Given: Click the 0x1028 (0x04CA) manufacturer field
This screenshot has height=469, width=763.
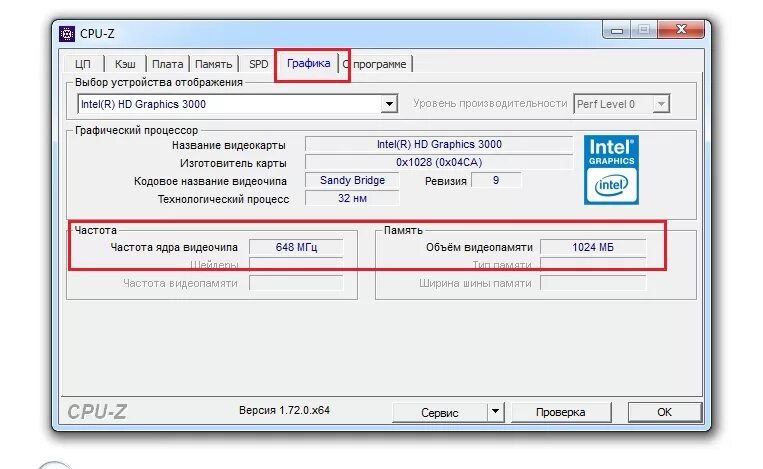Looking at the screenshot, I should (x=439, y=162).
